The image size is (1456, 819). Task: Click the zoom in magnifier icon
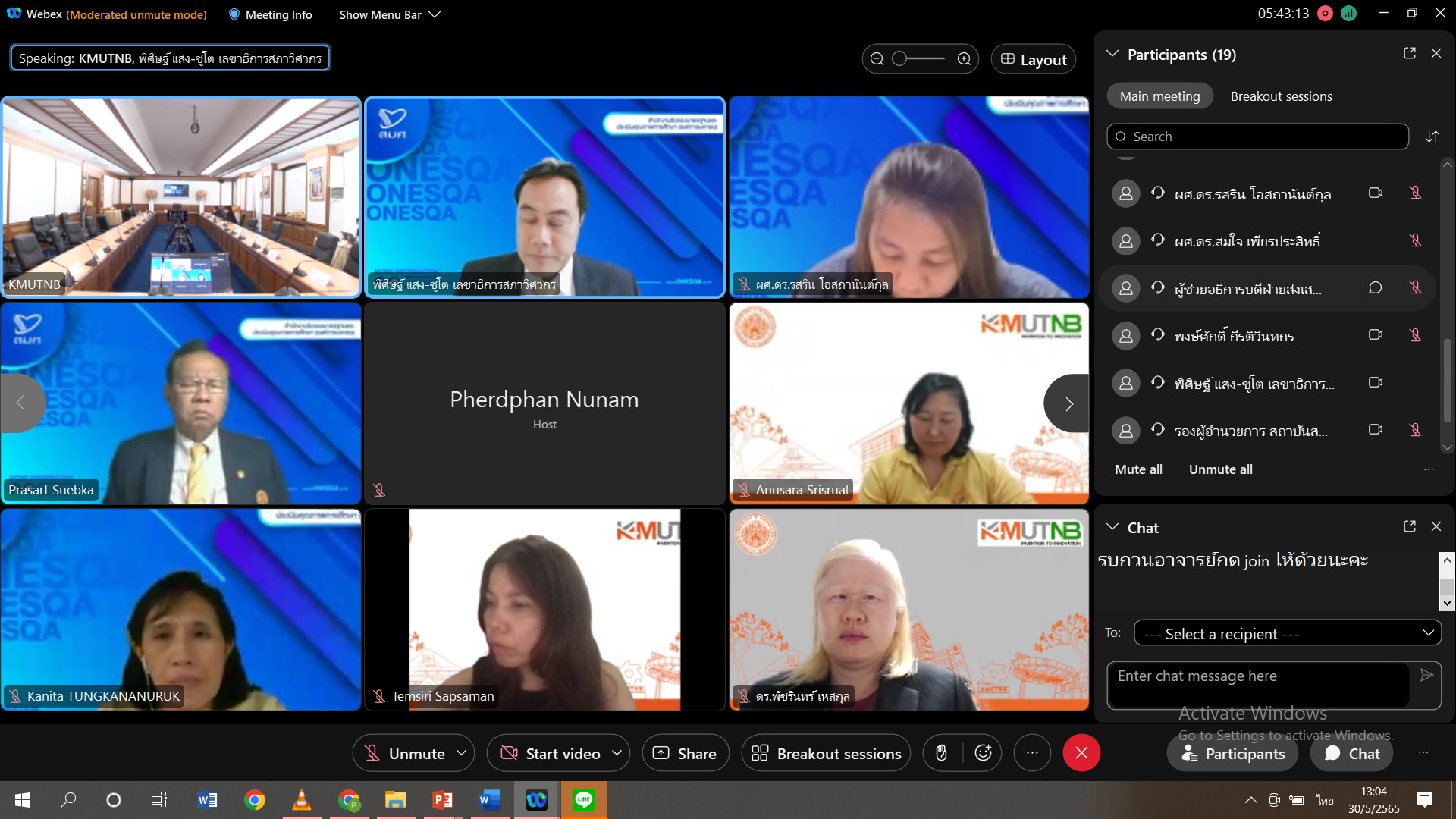click(x=964, y=59)
